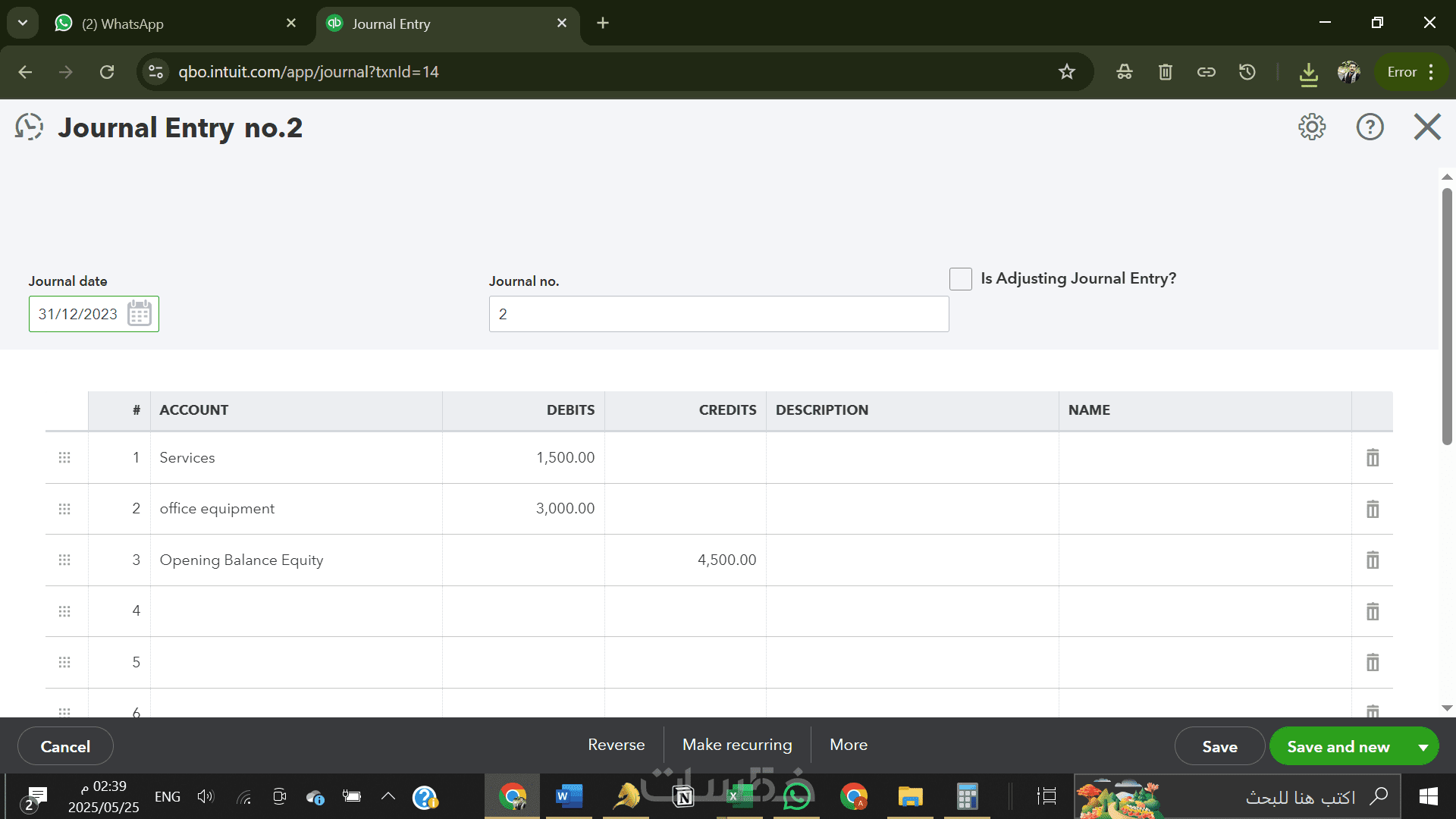Click the Cancel button
The width and height of the screenshot is (1456, 819).
65,746
